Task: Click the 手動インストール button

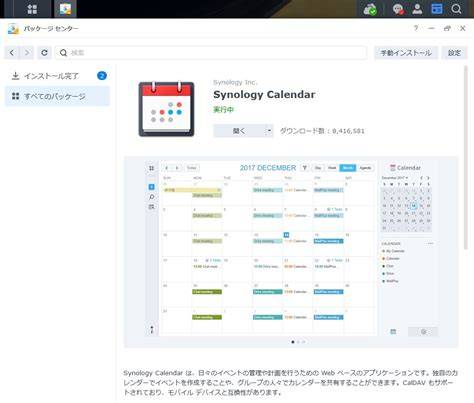Action: pyautogui.click(x=406, y=53)
